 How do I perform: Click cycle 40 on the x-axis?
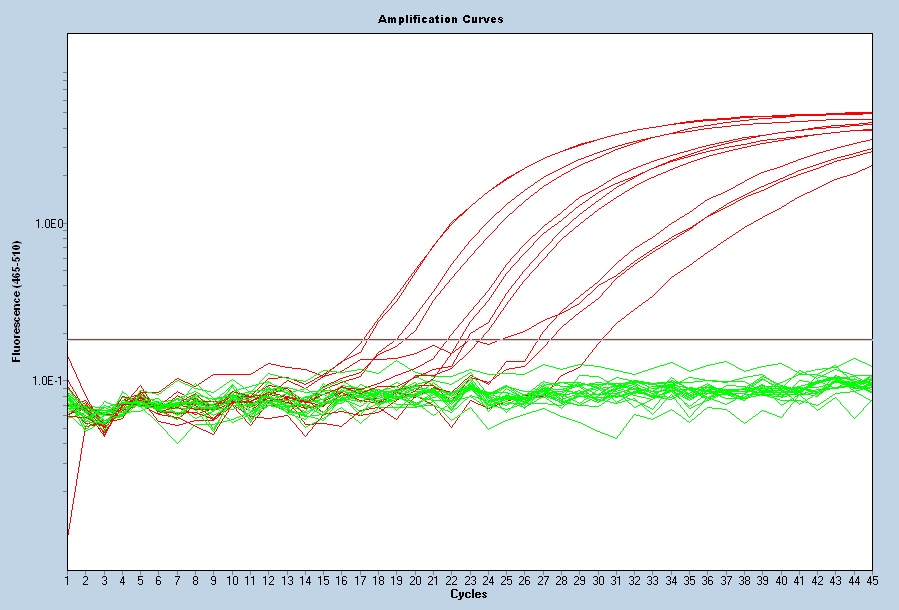click(x=781, y=581)
